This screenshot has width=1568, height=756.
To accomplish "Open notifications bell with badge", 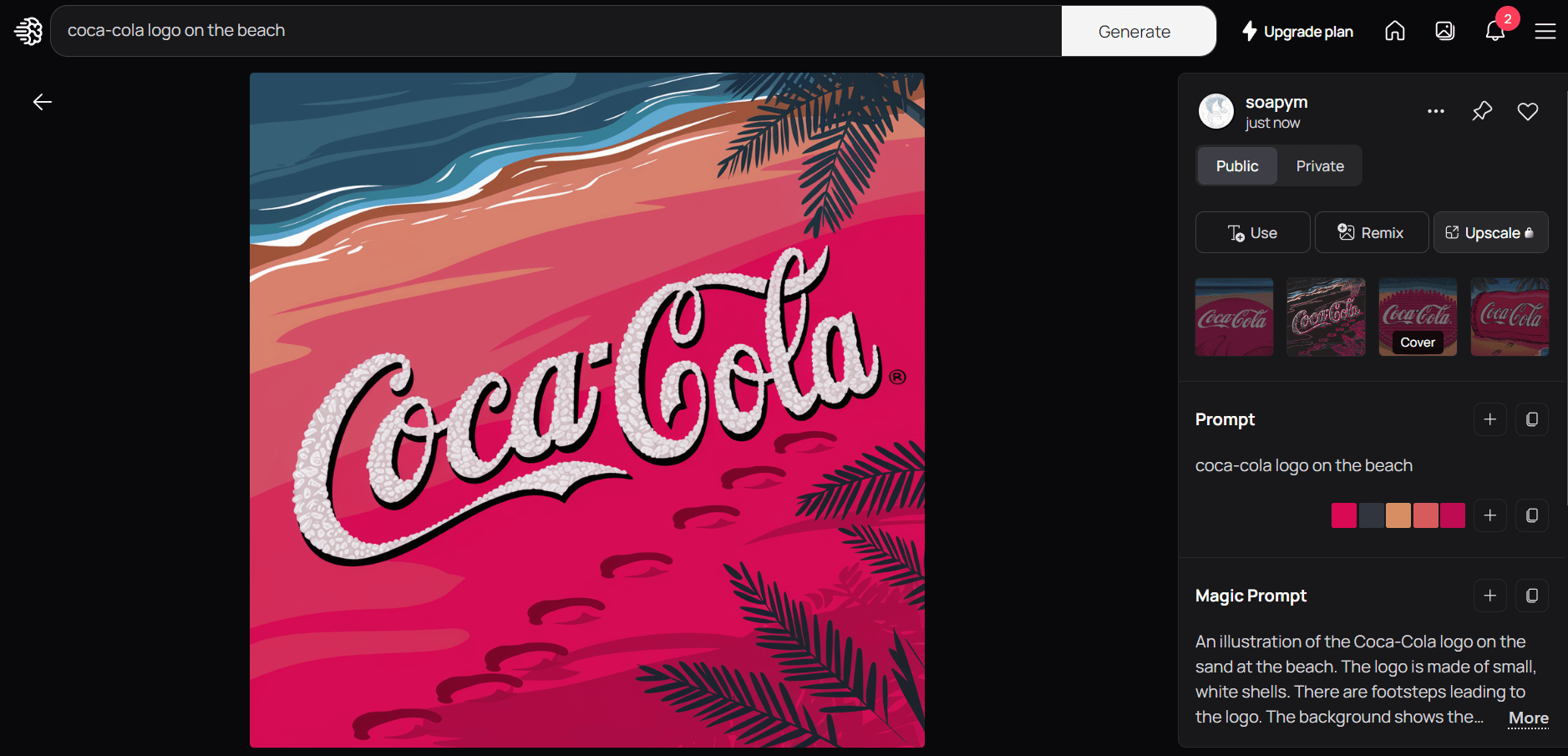I will (1495, 31).
